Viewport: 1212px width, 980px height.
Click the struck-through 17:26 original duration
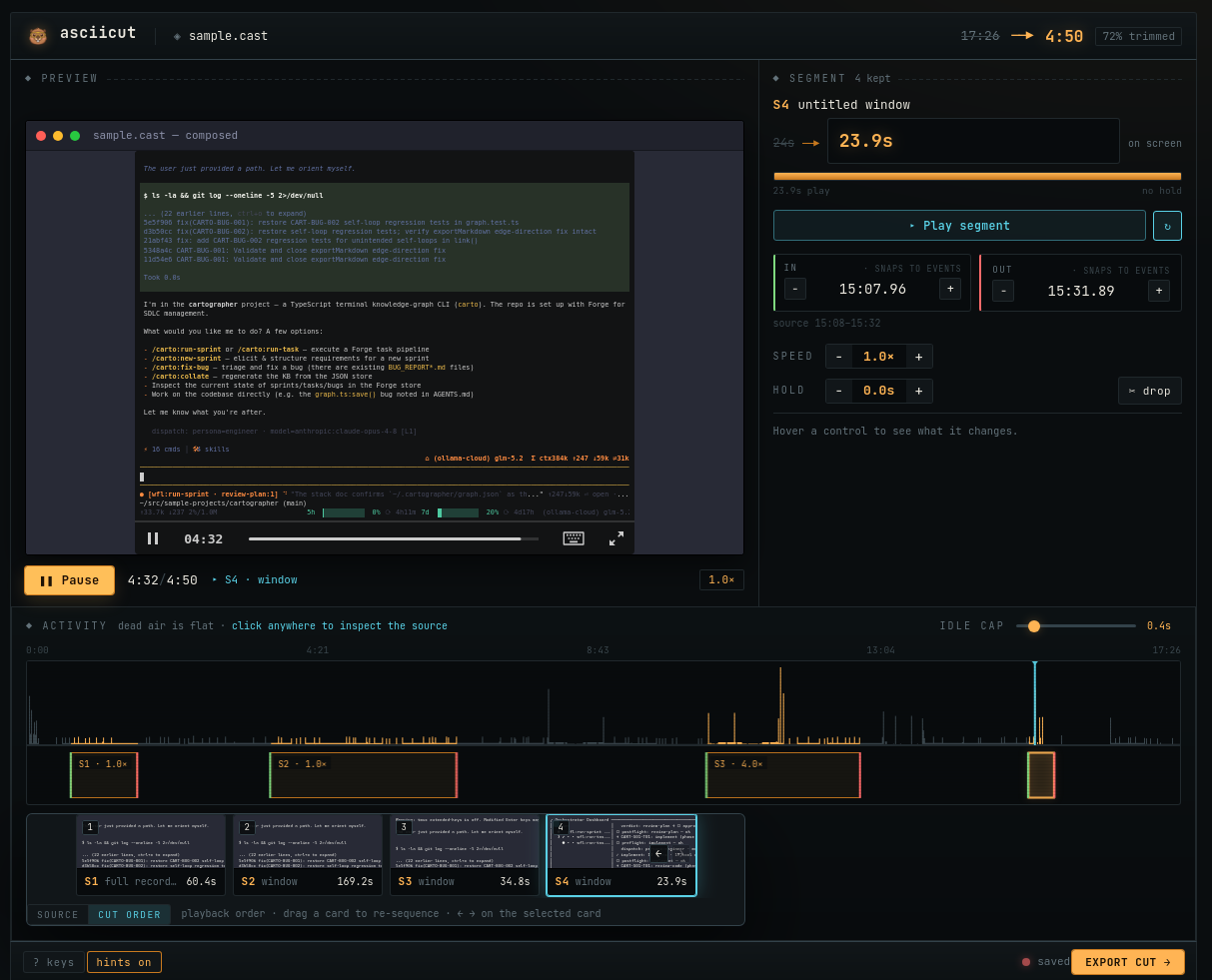click(980, 36)
